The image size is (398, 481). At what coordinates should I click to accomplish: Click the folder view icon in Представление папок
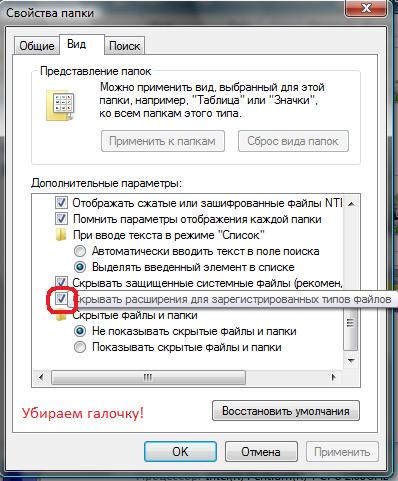60,105
